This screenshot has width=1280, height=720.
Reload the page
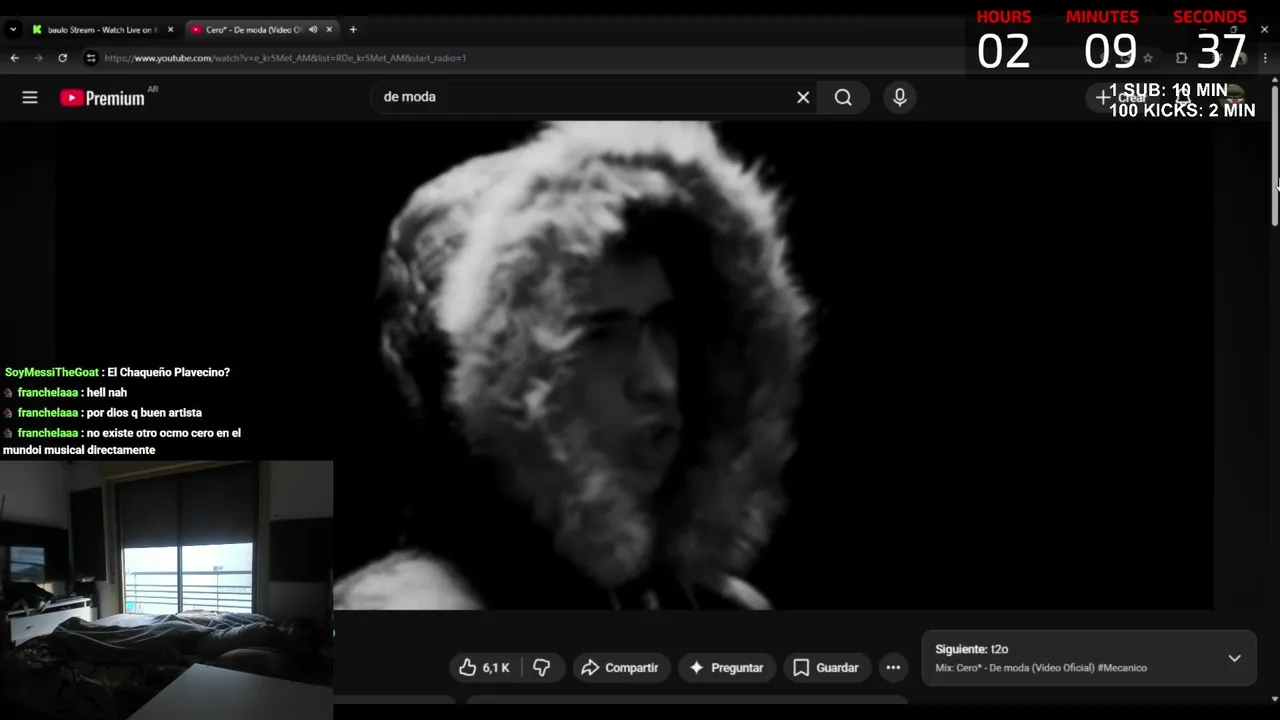(63, 58)
